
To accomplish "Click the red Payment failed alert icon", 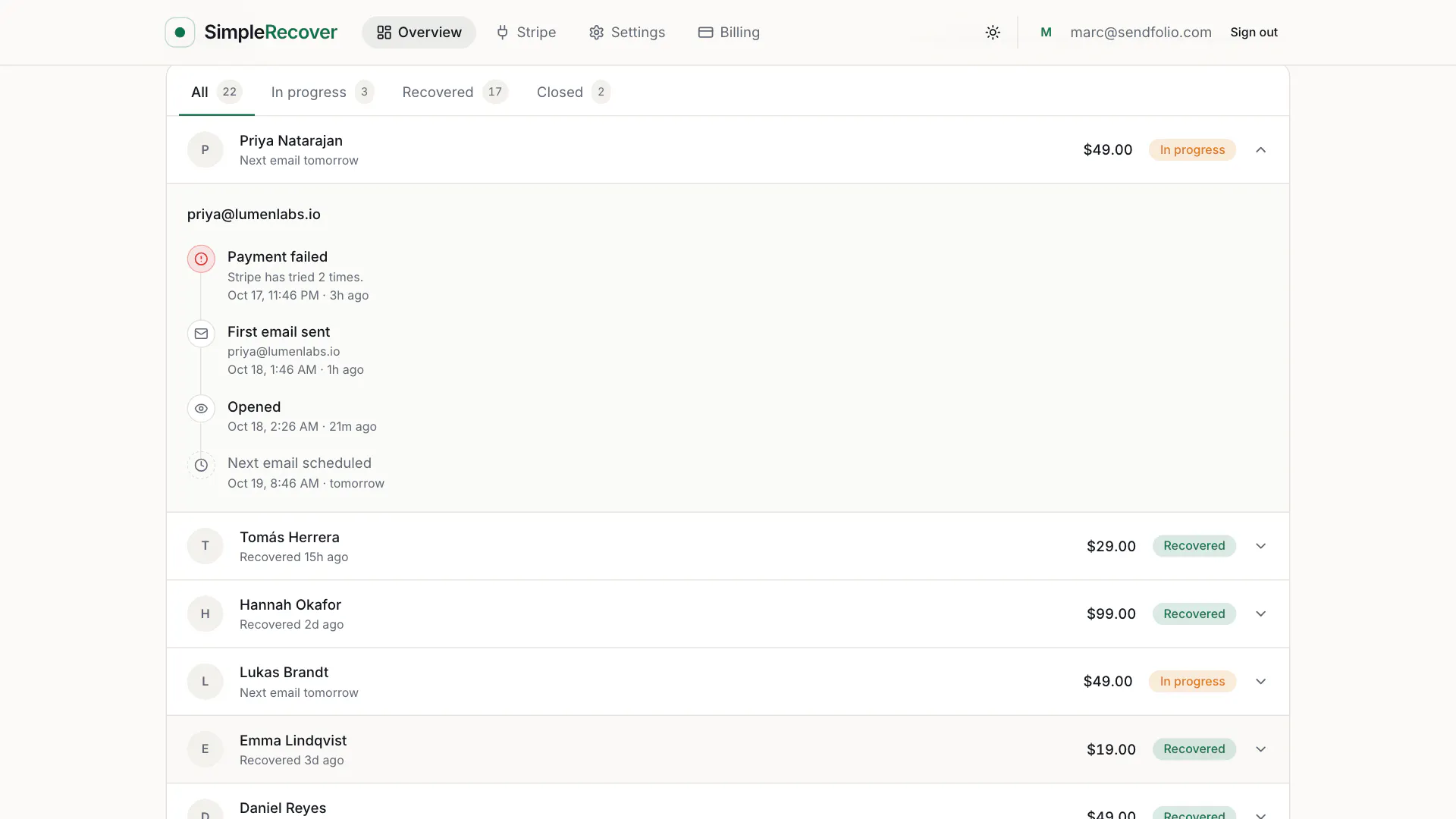I will pos(201,259).
